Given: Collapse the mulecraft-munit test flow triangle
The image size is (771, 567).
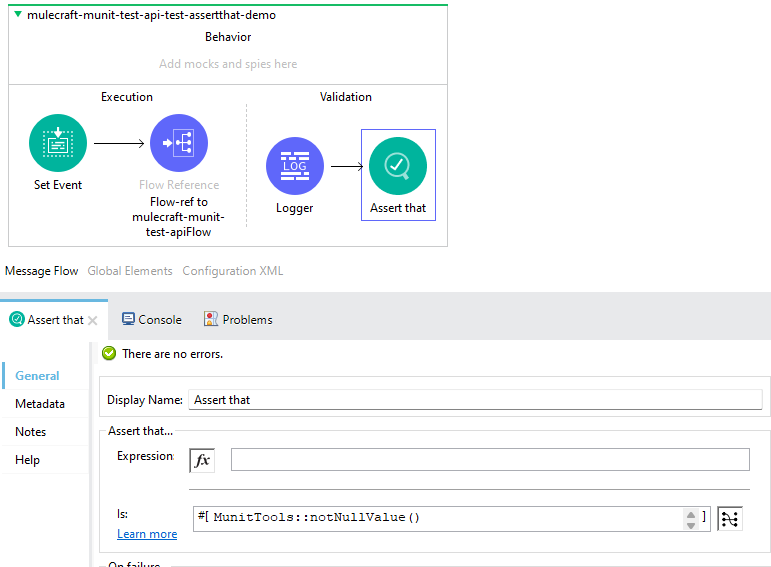Looking at the screenshot, I should 18,15.
